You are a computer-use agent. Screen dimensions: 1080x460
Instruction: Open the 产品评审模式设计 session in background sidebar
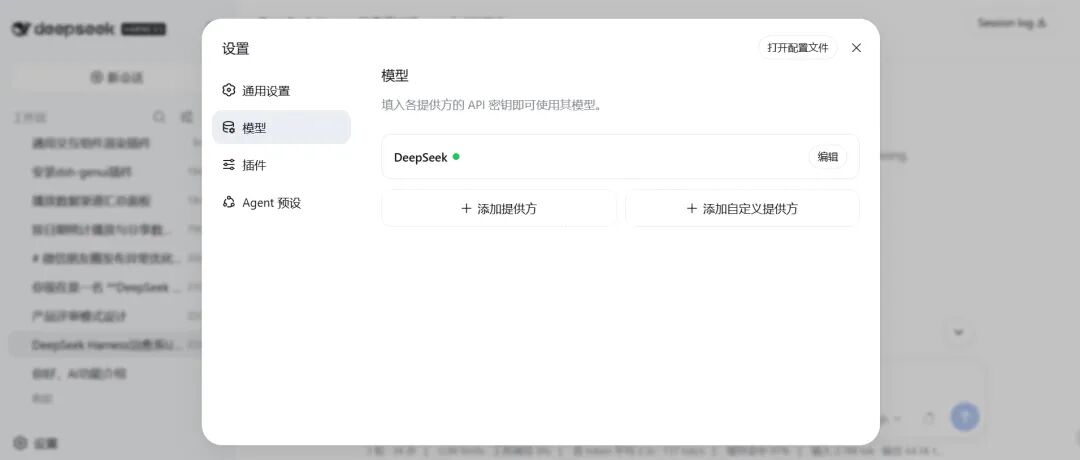79,316
